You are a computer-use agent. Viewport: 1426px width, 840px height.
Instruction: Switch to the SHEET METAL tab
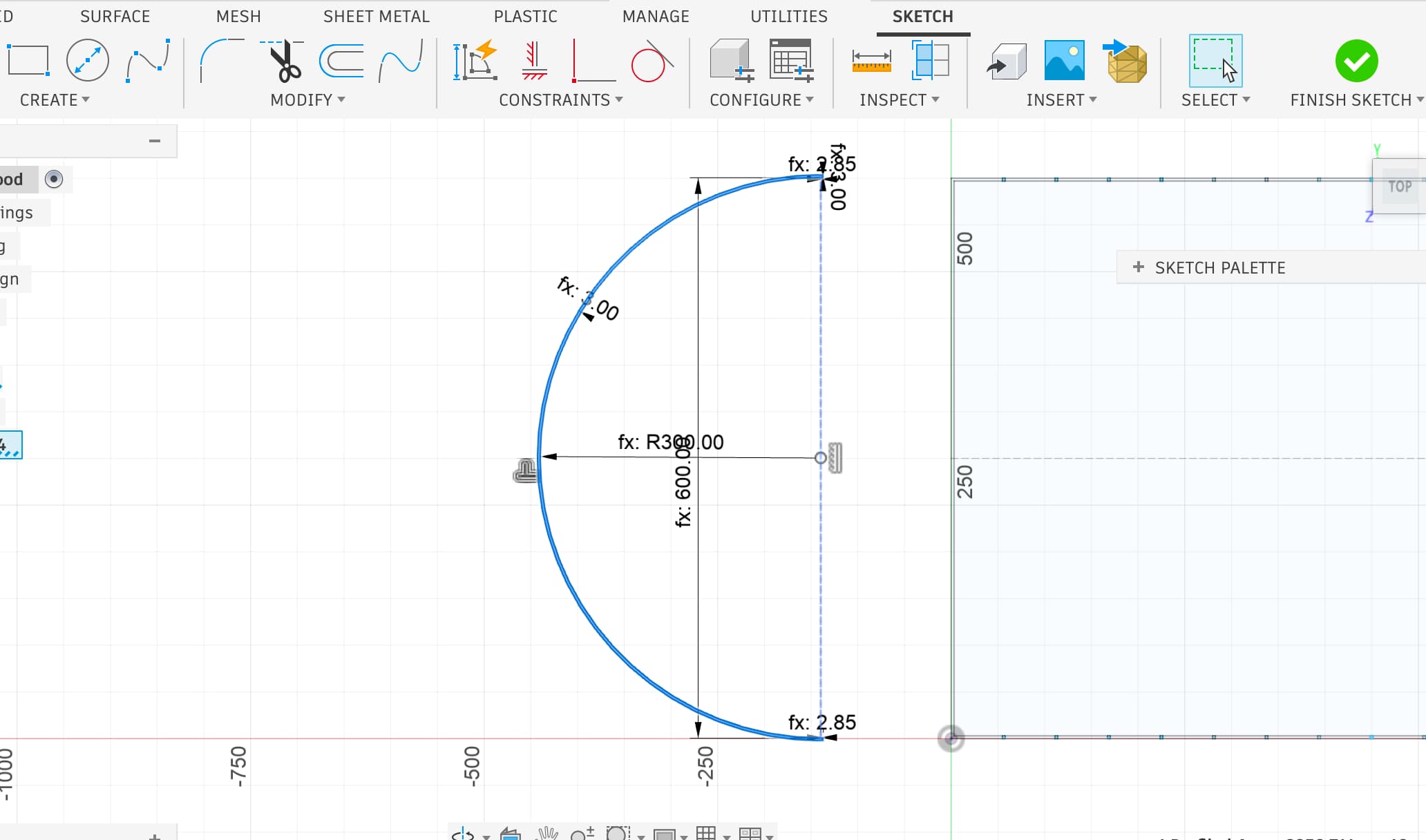[376, 17]
